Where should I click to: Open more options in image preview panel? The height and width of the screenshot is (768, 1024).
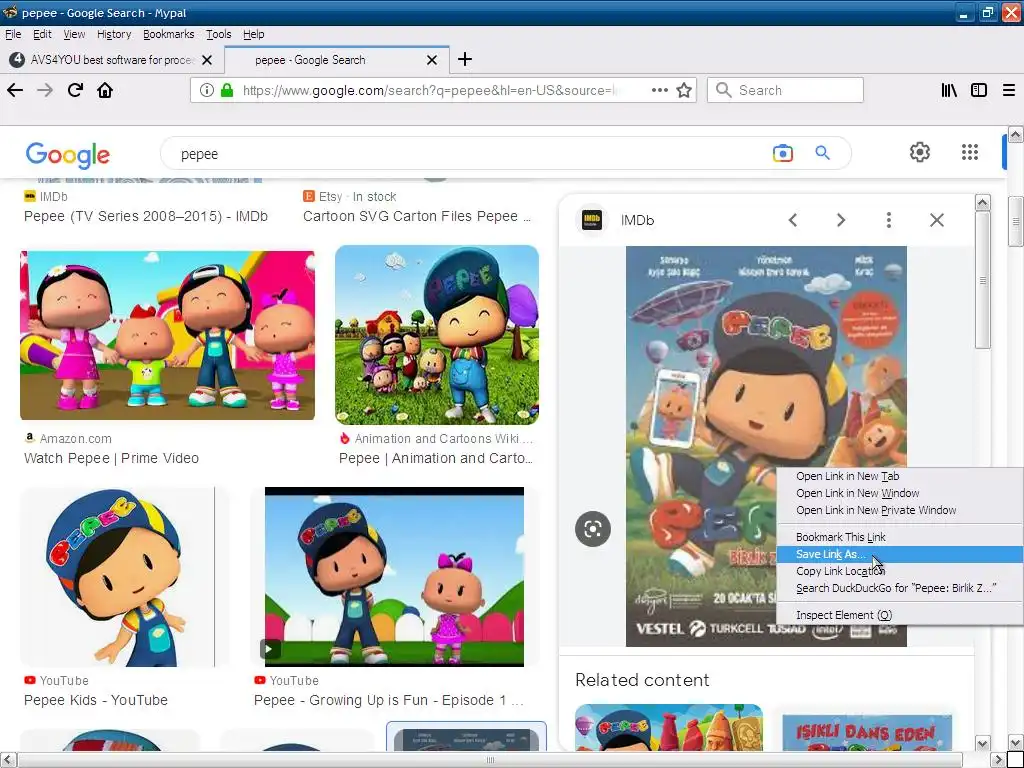[888, 220]
